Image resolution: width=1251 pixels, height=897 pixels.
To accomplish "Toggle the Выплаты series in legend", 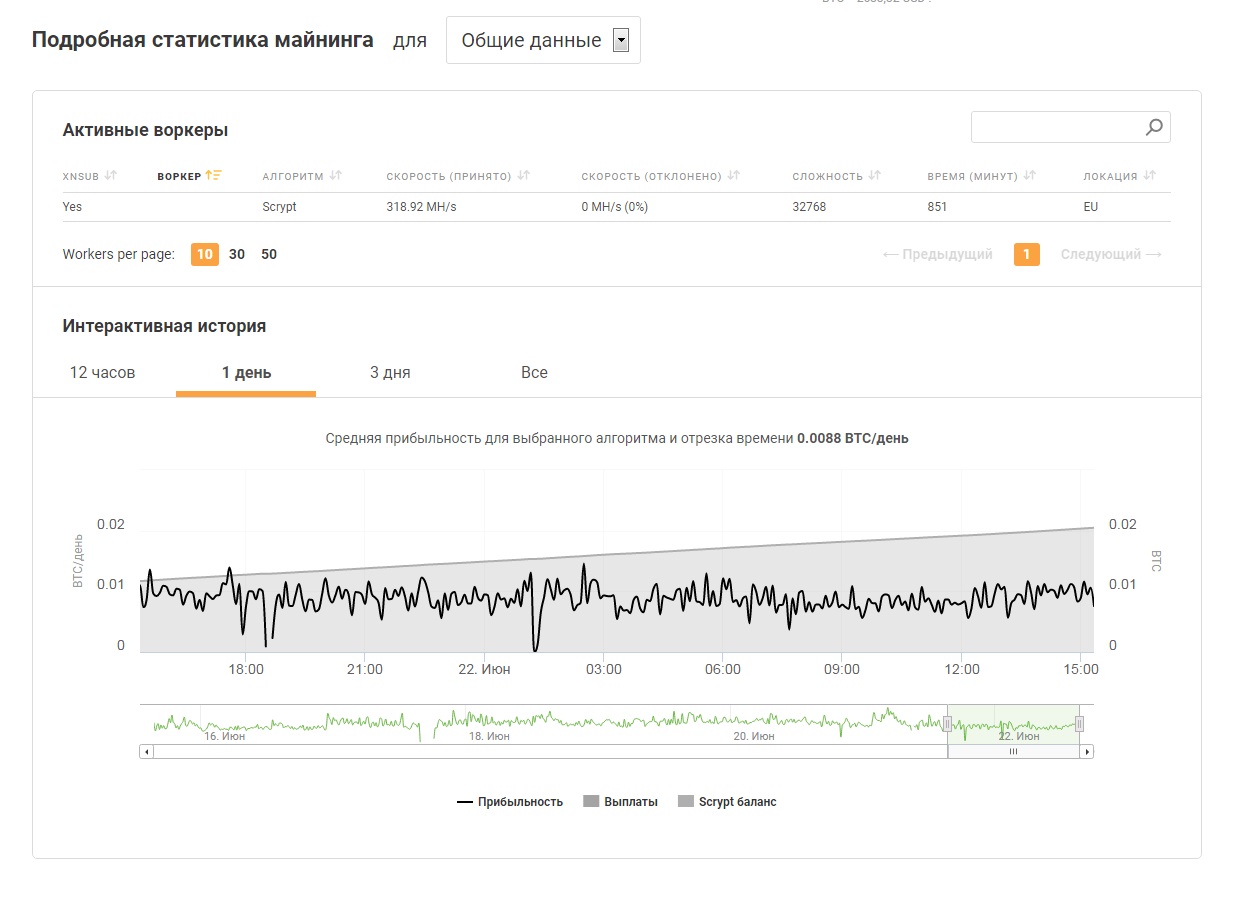I will click(x=620, y=802).
